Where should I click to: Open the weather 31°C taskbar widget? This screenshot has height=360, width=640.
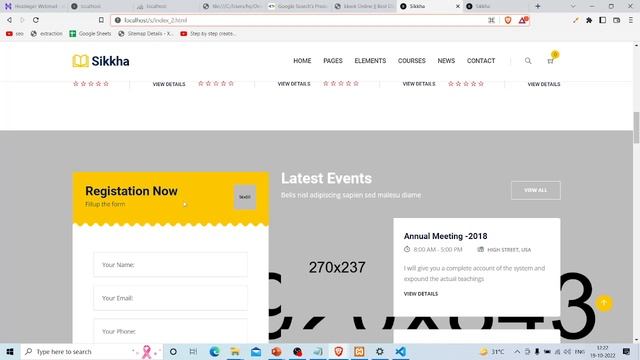coord(492,351)
